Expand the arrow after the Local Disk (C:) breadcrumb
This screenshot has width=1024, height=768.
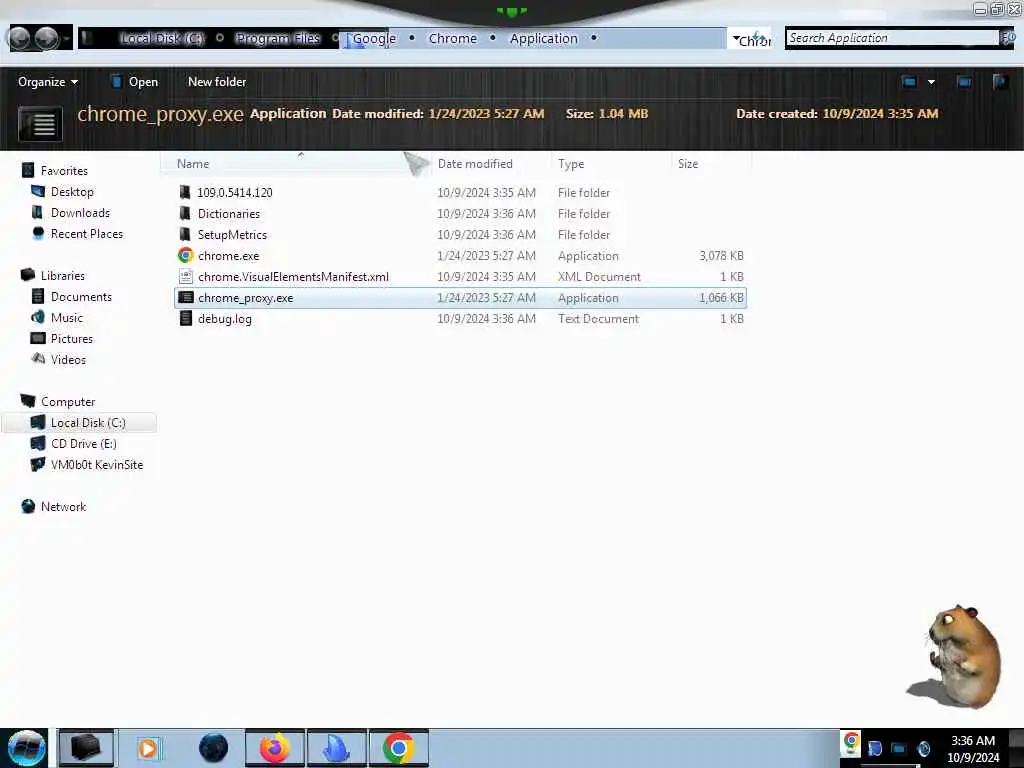[220, 38]
